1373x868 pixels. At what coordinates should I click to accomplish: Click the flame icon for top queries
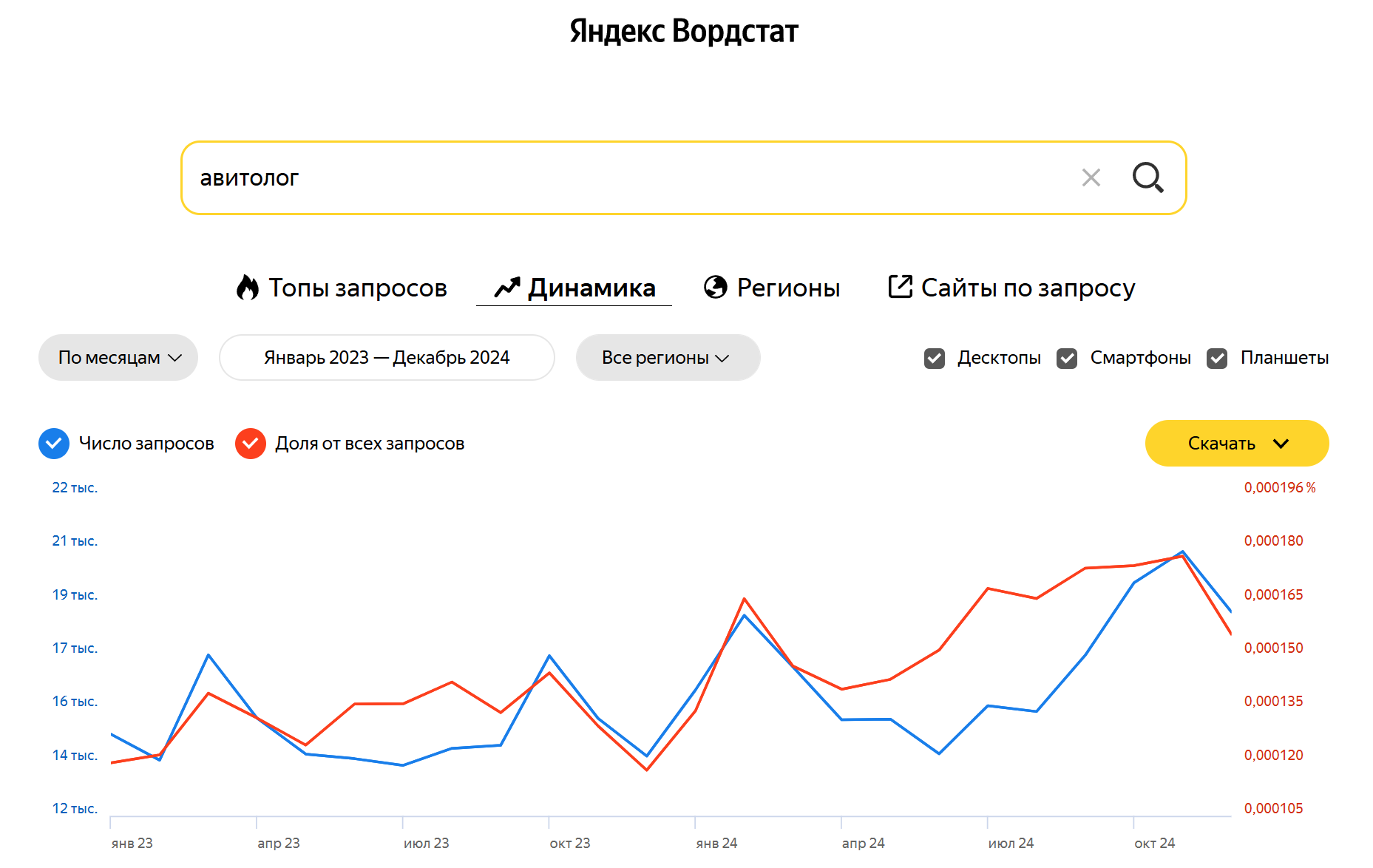248,288
